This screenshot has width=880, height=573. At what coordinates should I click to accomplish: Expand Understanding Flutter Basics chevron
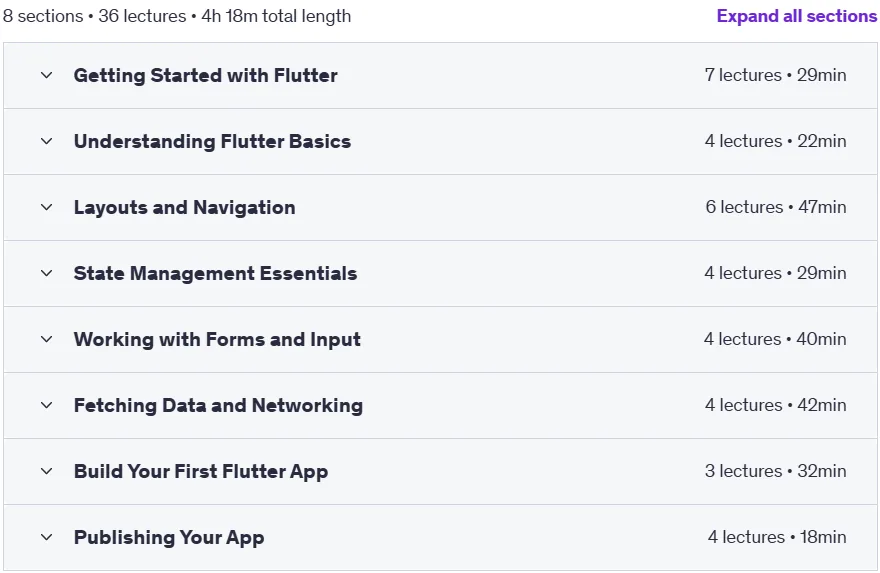(x=47, y=141)
